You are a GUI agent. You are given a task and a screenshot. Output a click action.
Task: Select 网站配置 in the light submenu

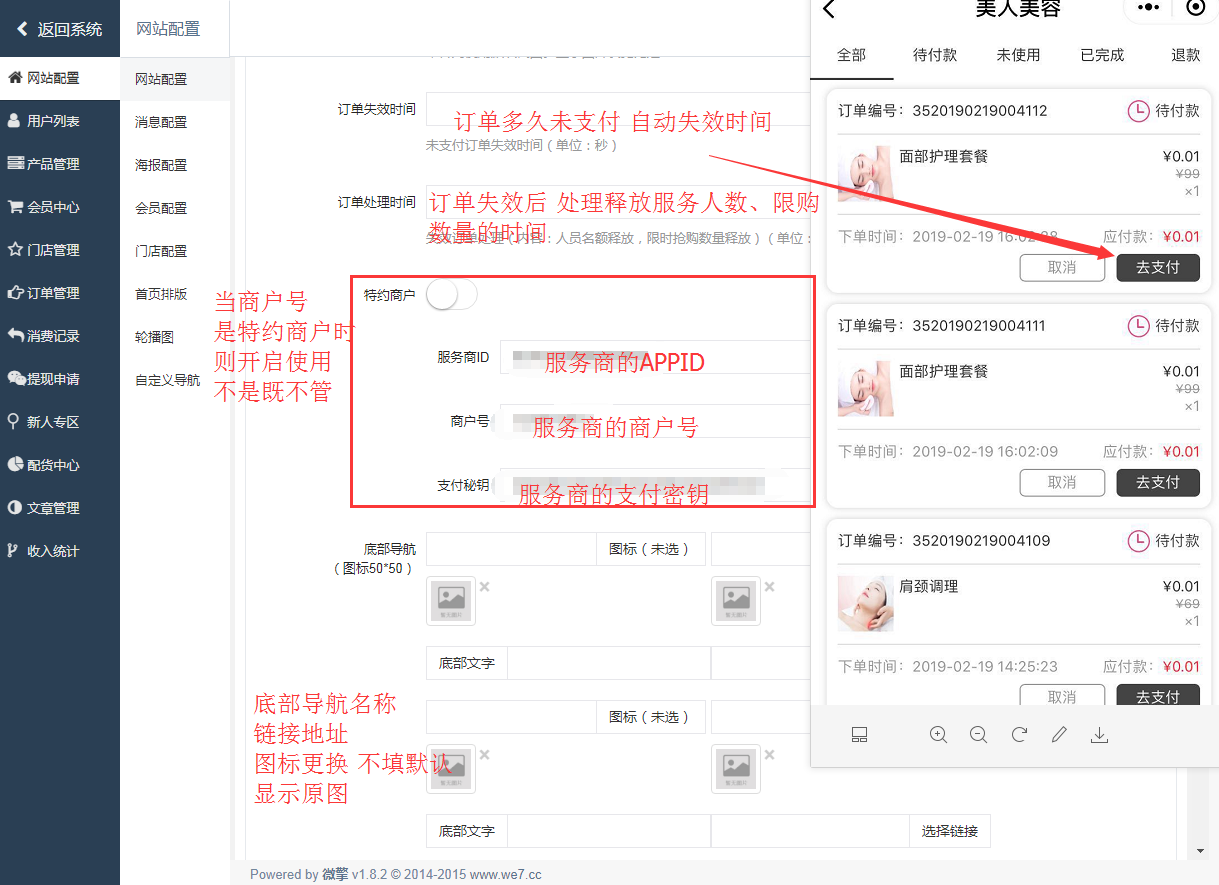175,79
